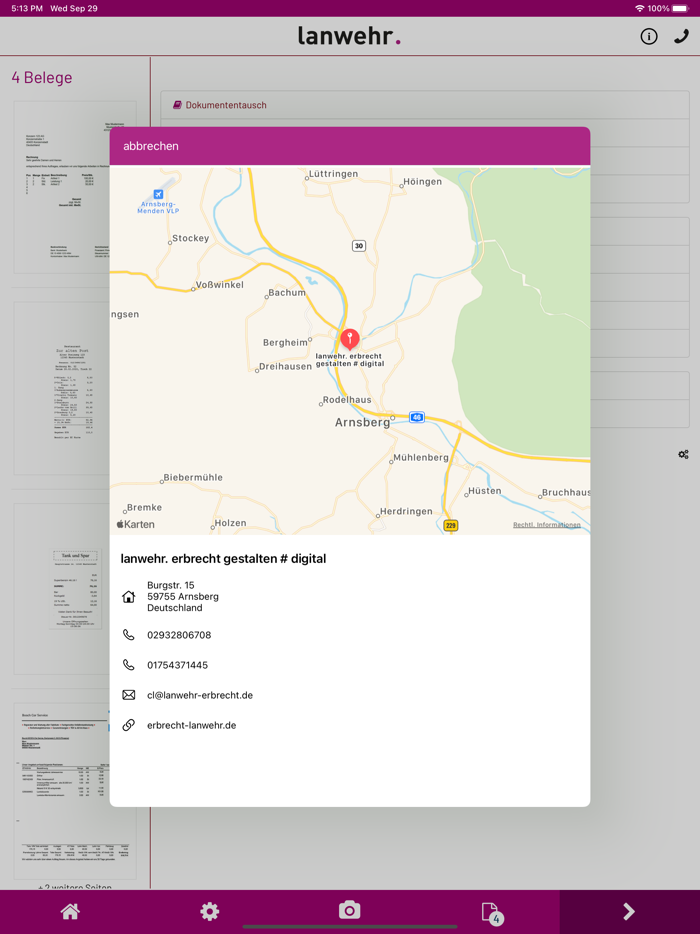Click the Biebermühle label on map
Screen dimensions: 700x934
point(193,477)
